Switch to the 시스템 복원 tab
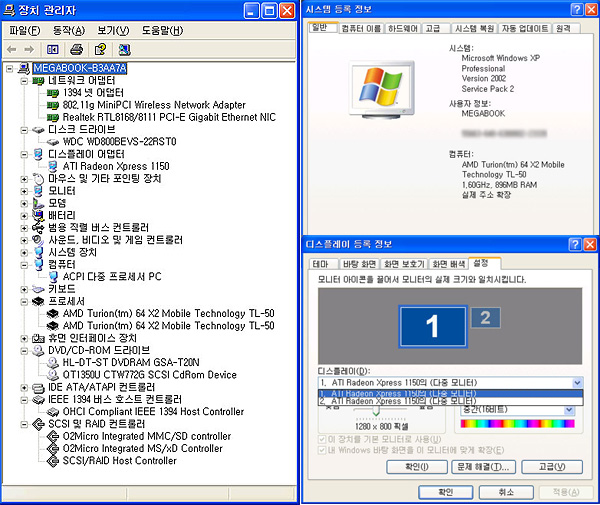 (474, 28)
